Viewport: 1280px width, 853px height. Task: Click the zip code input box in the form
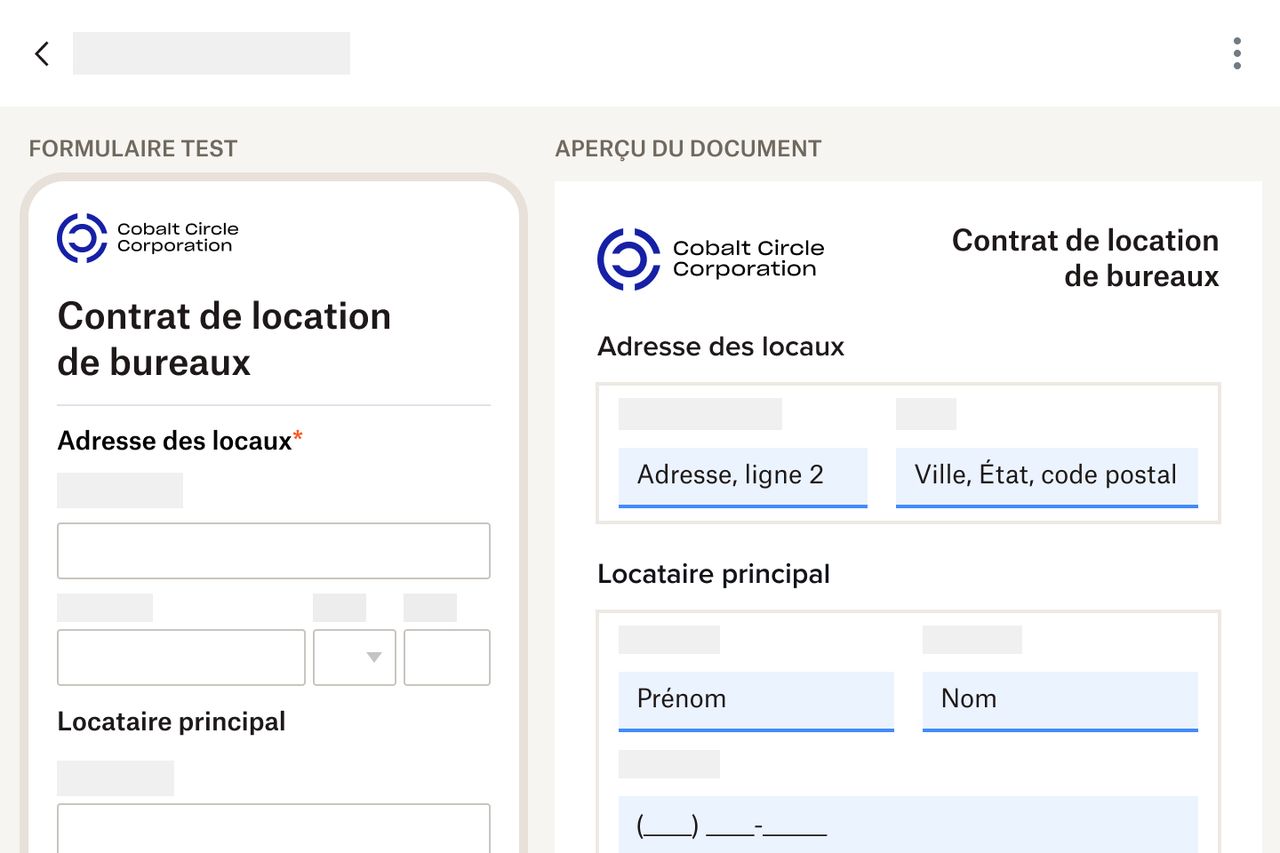tap(446, 657)
